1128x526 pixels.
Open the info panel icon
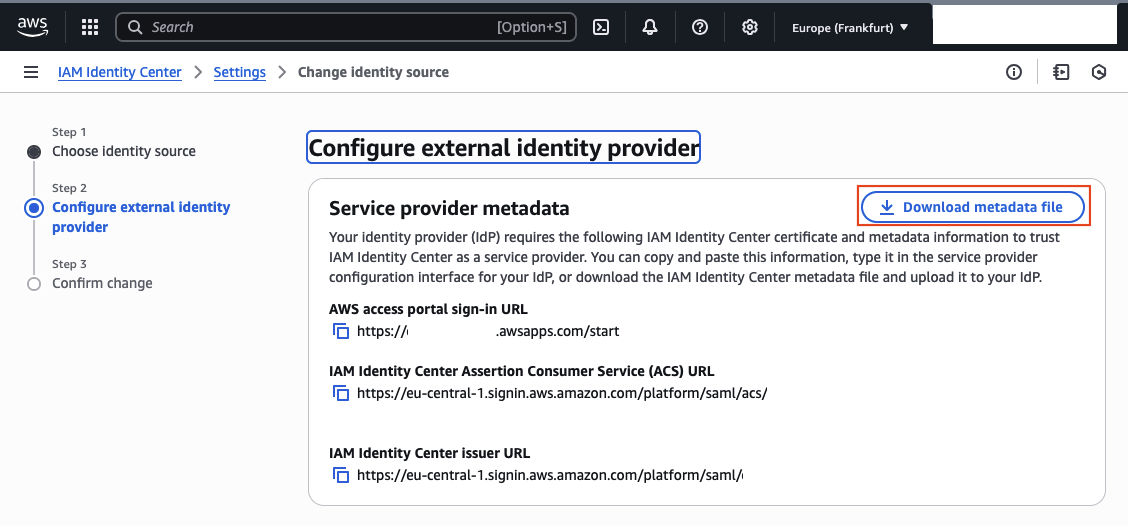point(1014,72)
